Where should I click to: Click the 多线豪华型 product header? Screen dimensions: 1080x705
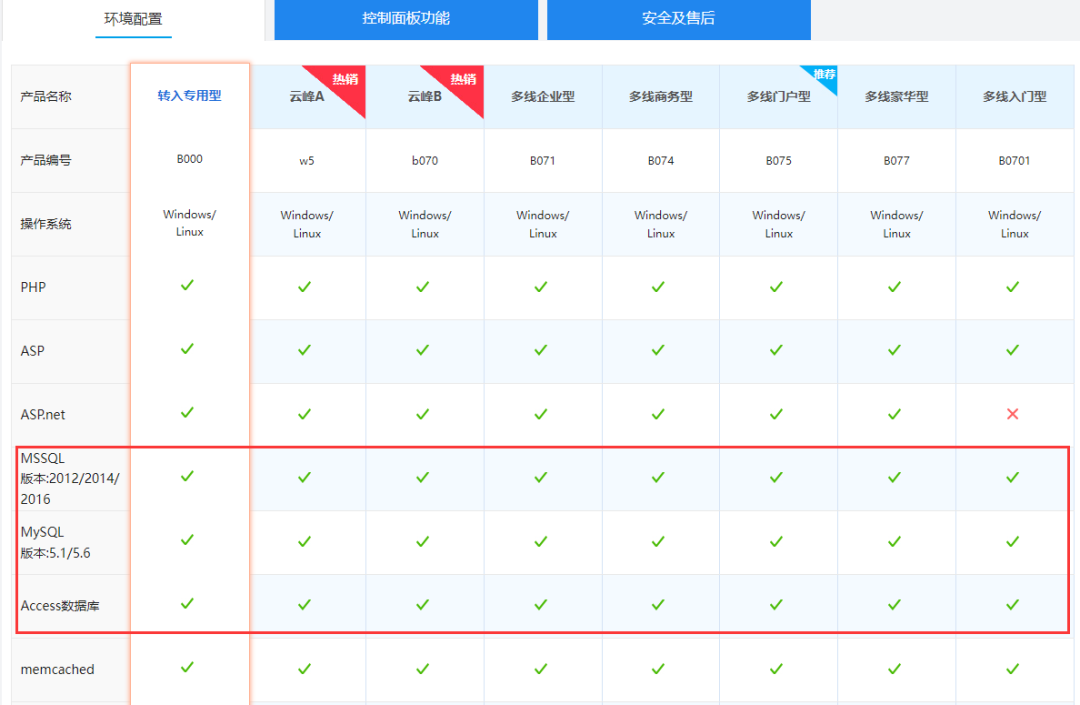click(x=896, y=97)
